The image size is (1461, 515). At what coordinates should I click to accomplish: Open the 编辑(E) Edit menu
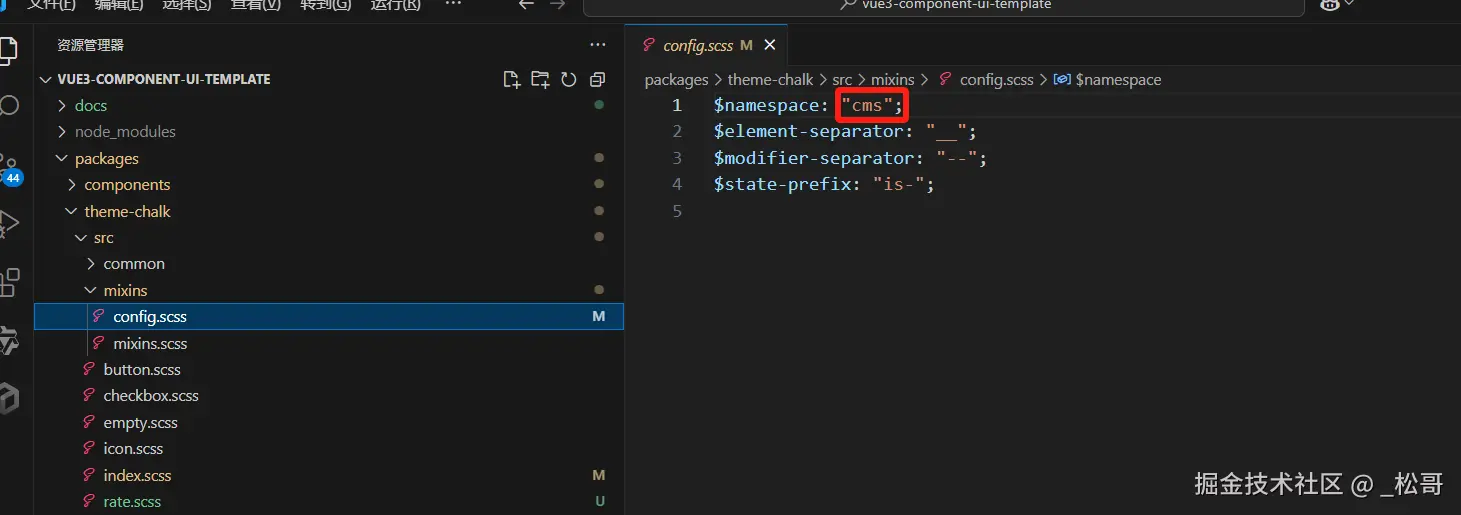point(119,4)
